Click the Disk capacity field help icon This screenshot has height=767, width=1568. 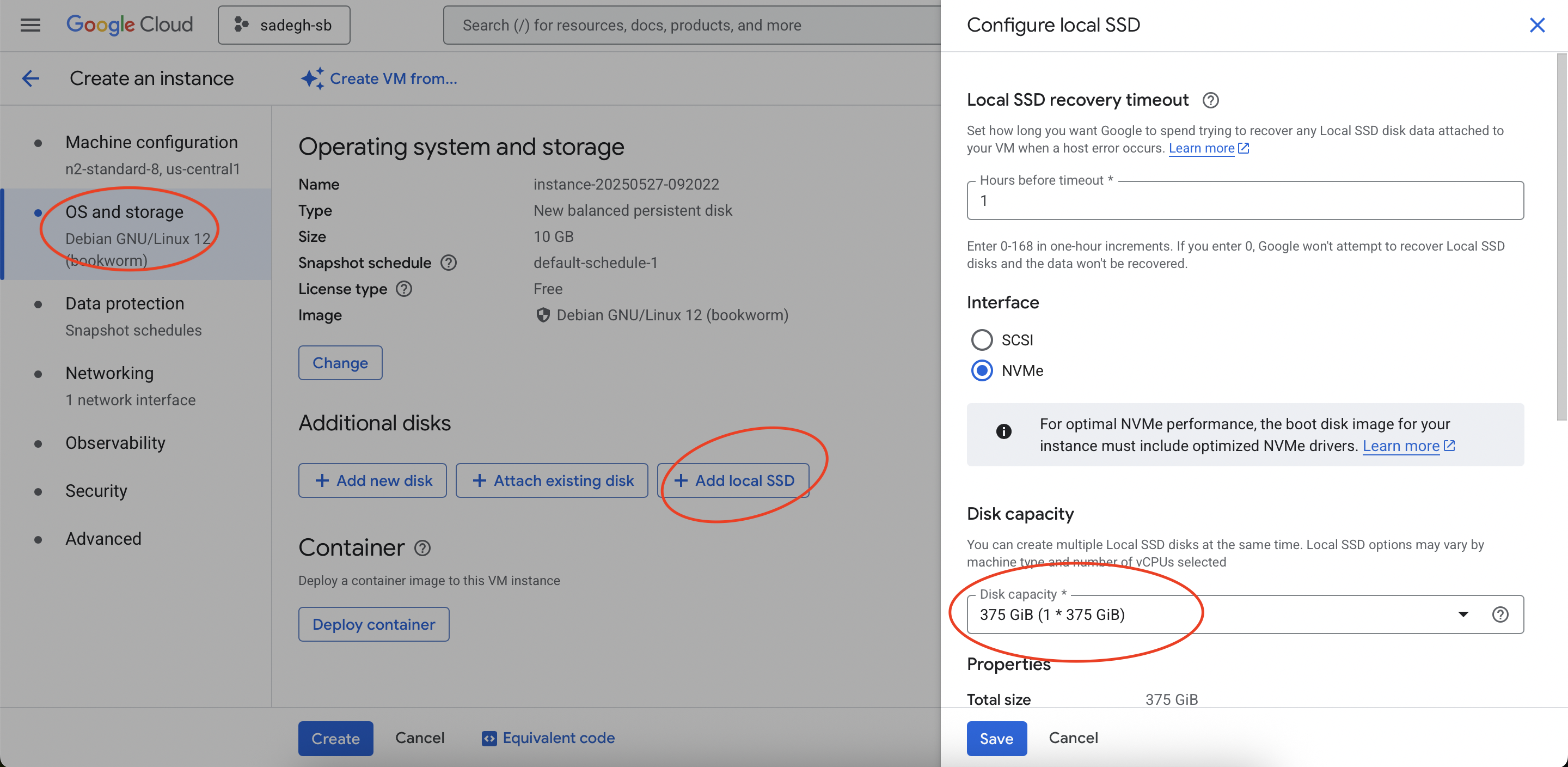pos(1500,614)
